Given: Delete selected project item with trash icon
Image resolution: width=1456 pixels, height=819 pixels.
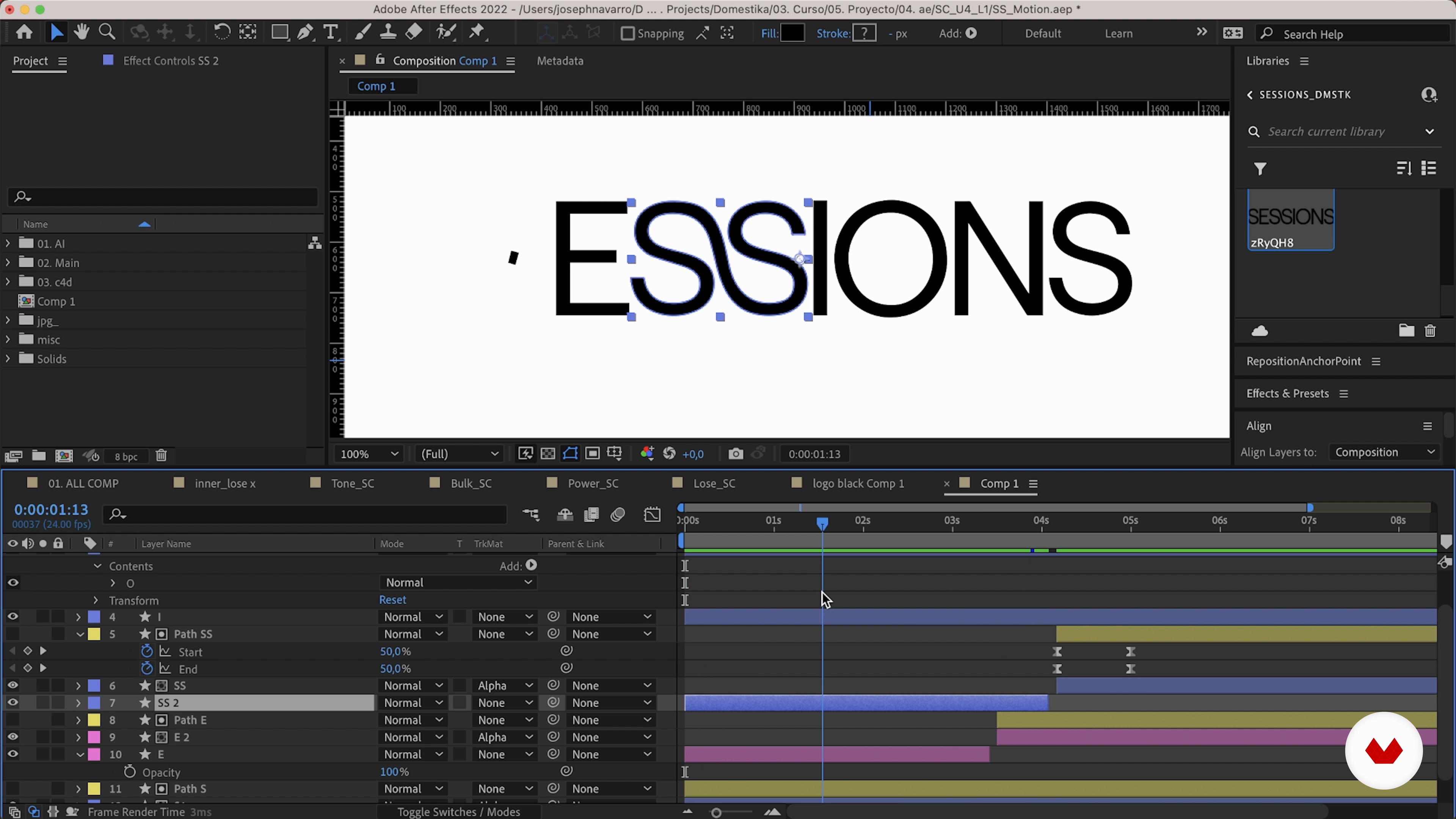Looking at the screenshot, I should point(161,455).
